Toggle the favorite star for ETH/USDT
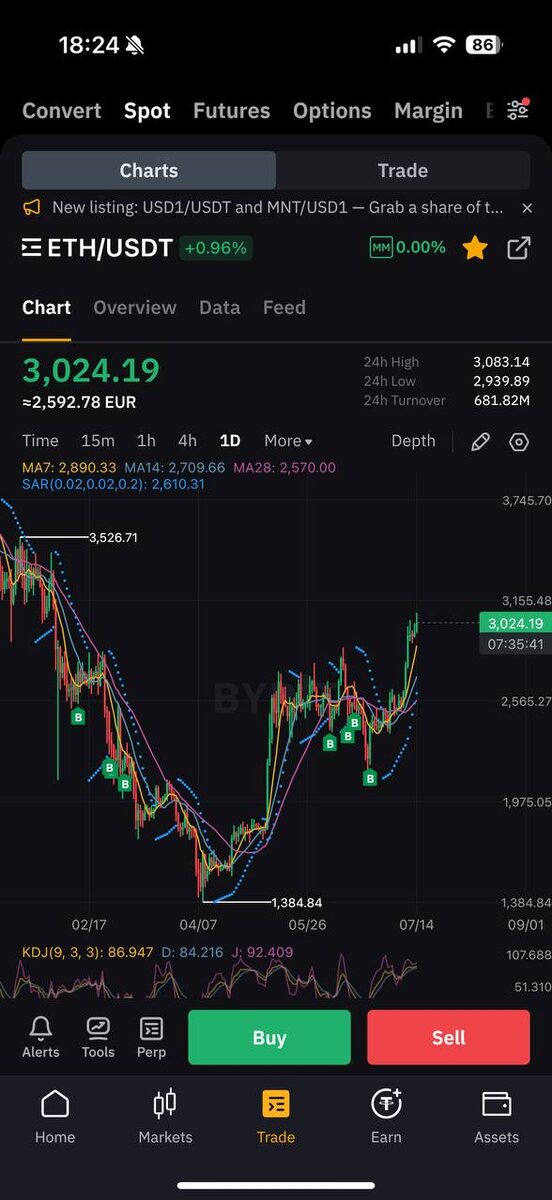Screen dimensions: 552x1200 click(x=475, y=248)
